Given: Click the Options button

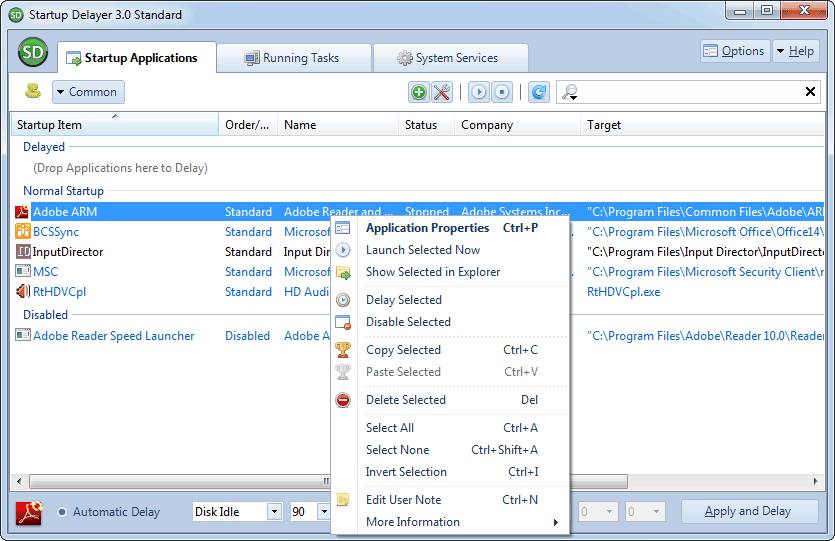Looking at the screenshot, I should tap(735, 51).
